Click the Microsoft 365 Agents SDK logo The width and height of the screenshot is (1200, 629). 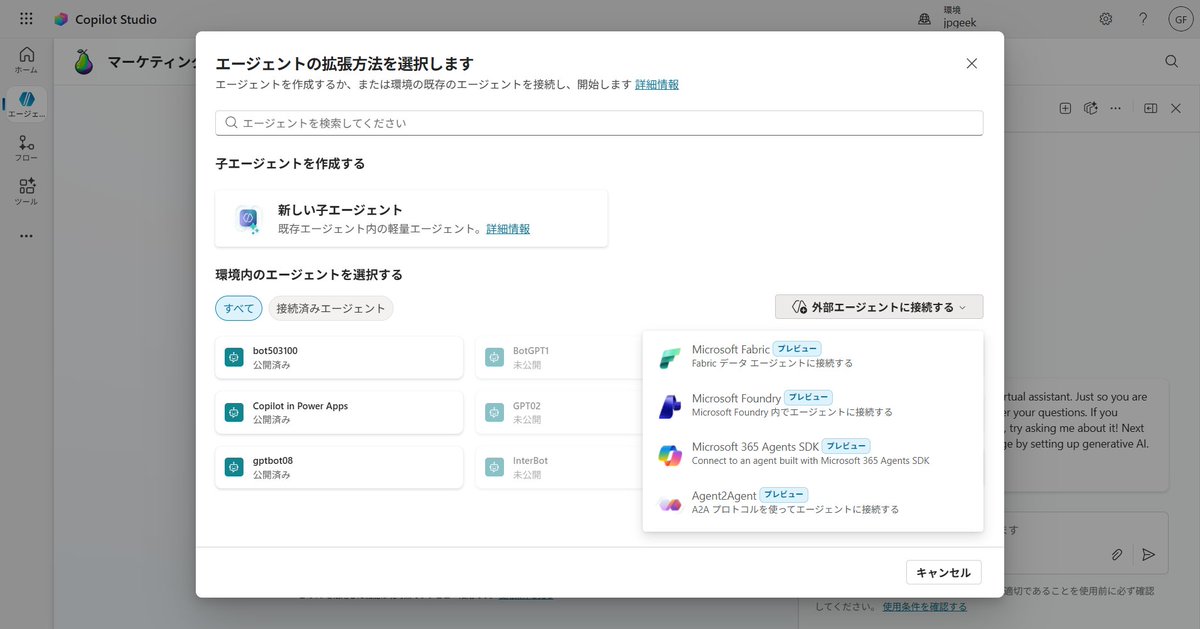(x=670, y=454)
